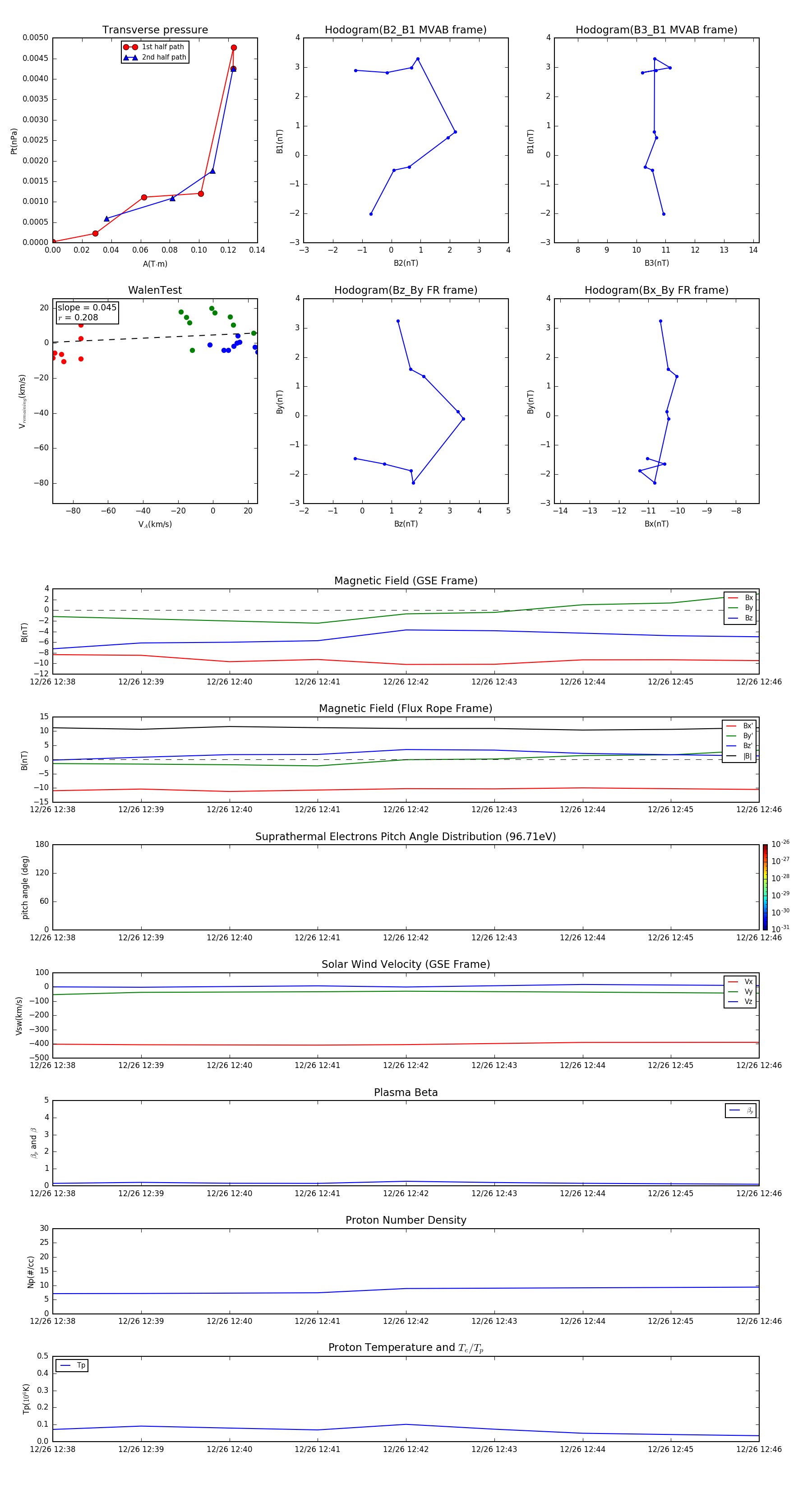The width and height of the screenshot is (812, 1489).
Task: Select the '1st half path' legend entry
Action: point(154,47)
